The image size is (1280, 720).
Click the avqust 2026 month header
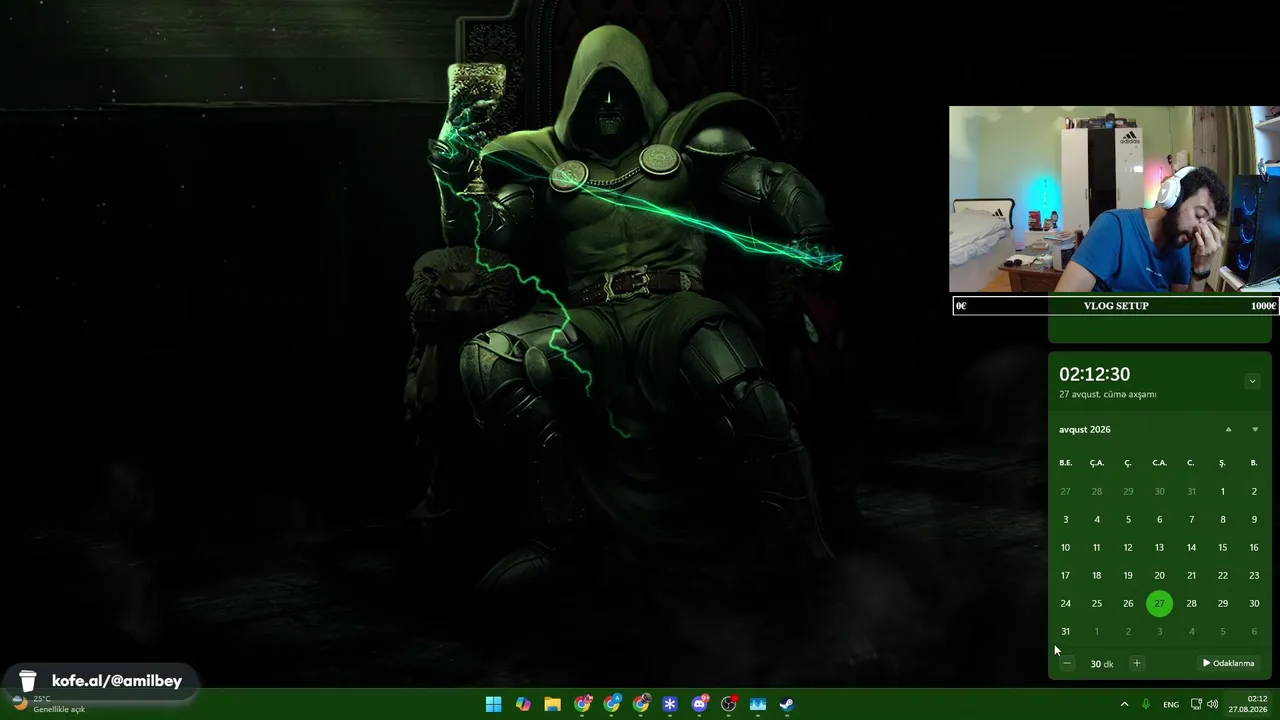pyautogui.click(x=1085, y=430)
